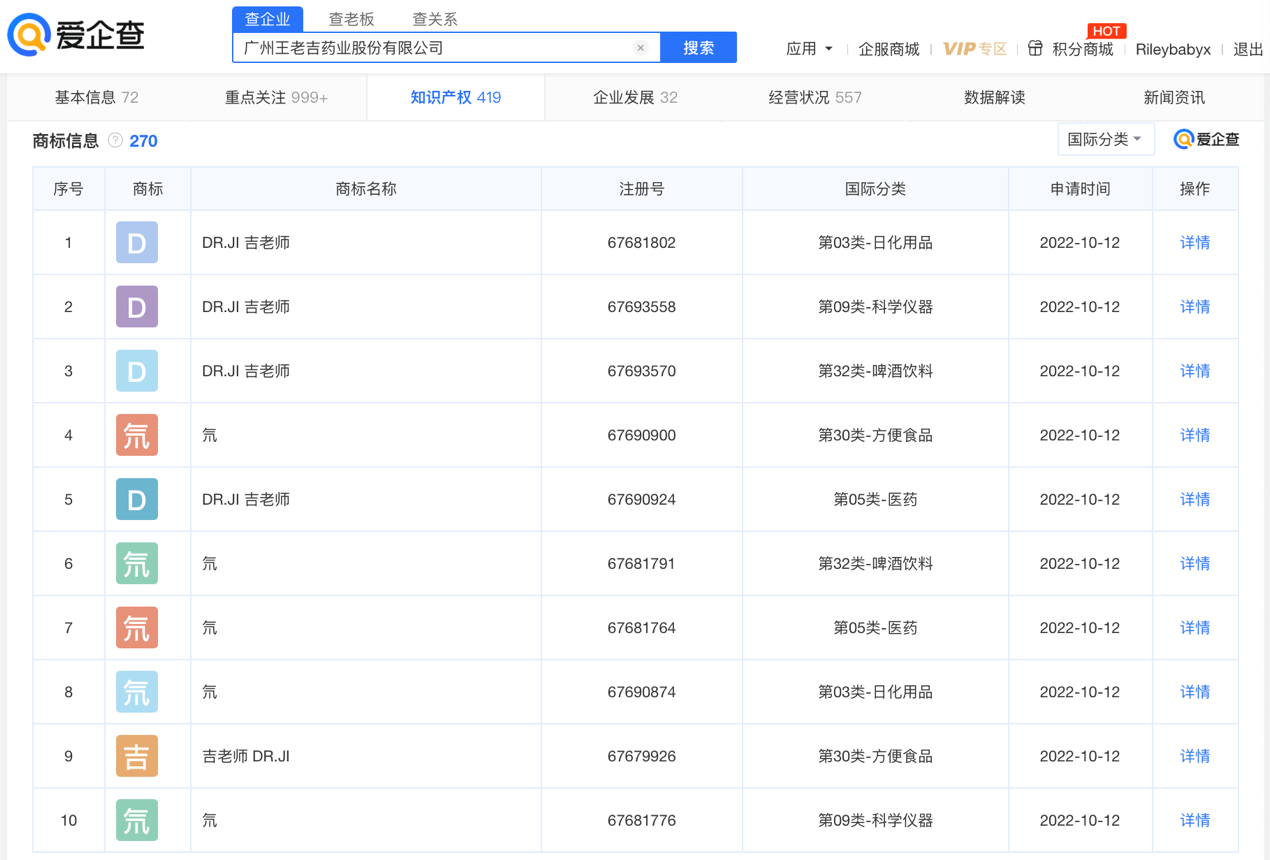
Task: Open 详情 for registration 67690924
Action: 1195,499
